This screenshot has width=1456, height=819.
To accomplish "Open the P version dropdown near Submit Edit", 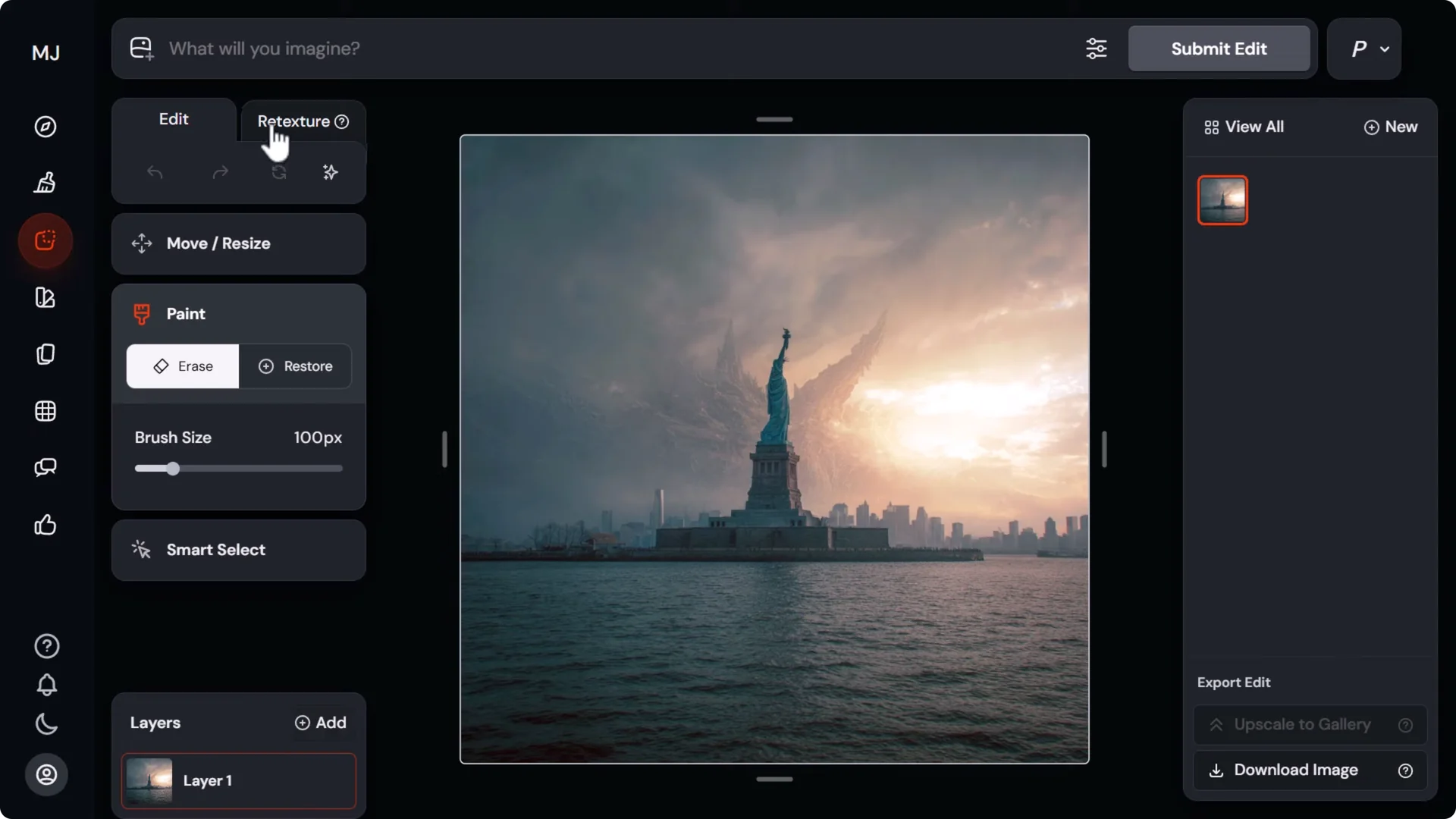I will tap(1364, 49).
